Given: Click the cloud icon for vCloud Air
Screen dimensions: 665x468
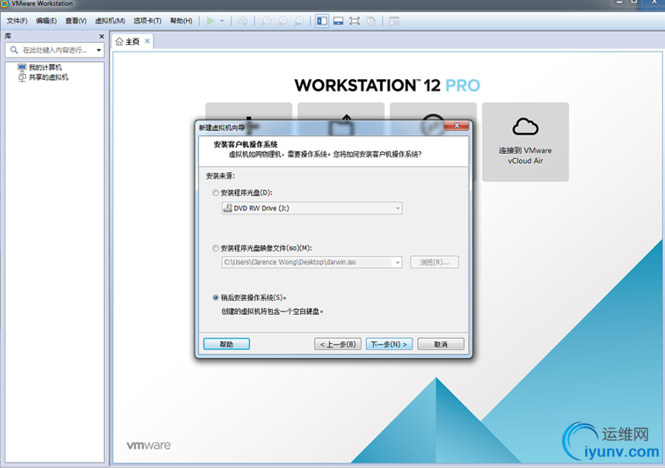Looking at the screenshot, I should (x=525, y=126).
